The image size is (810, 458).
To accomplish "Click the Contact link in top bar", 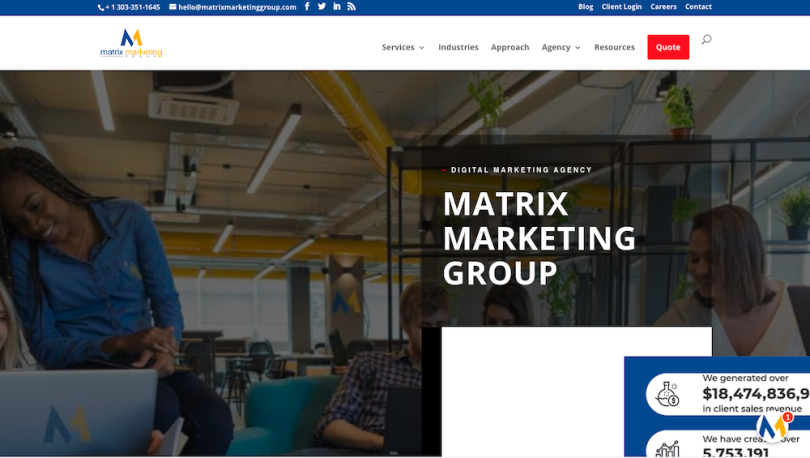I will pos(698,7).
